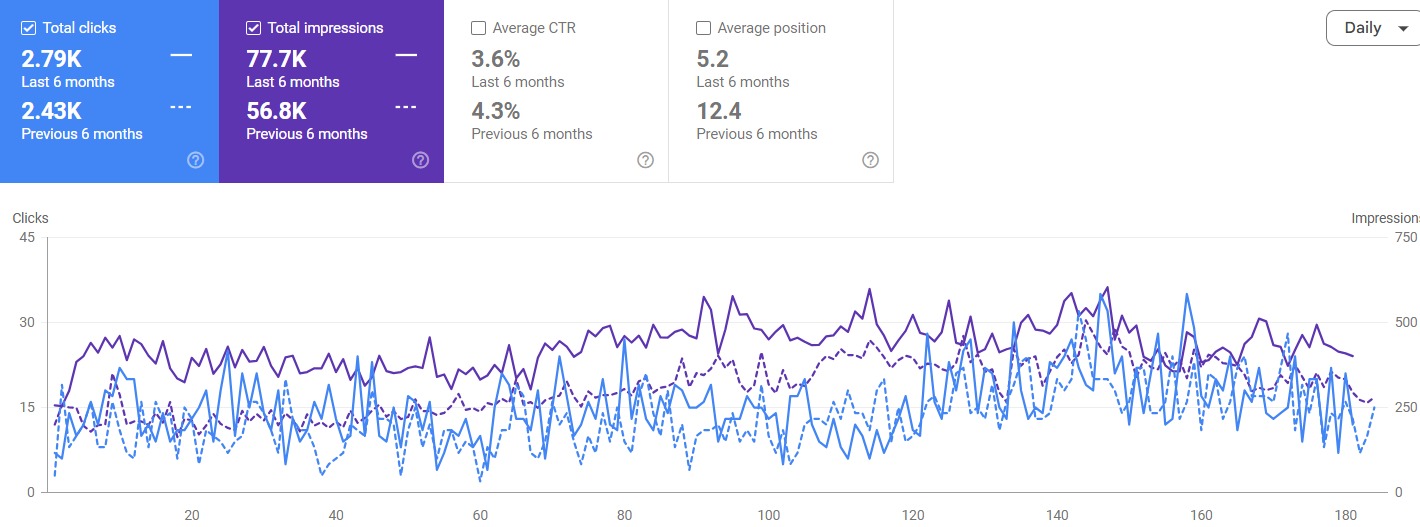
Task: Click help icon on Average CTR card
Action: pyautogui.click(x=646, y=160)
